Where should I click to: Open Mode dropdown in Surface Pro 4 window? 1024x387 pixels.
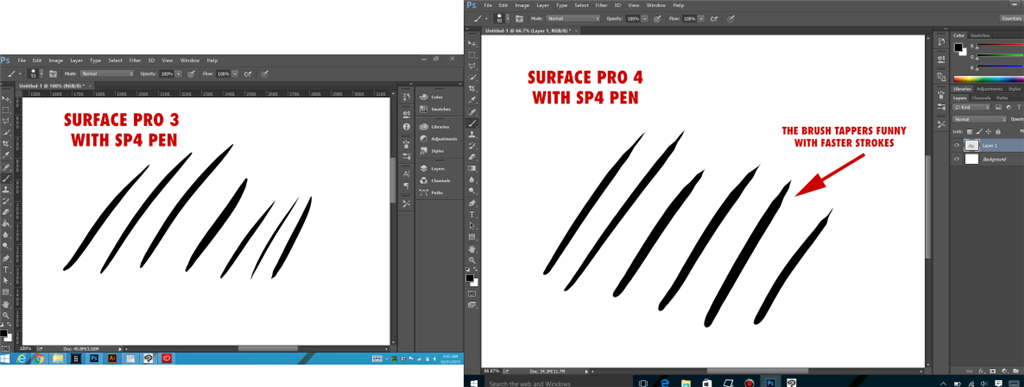(573, 18)
